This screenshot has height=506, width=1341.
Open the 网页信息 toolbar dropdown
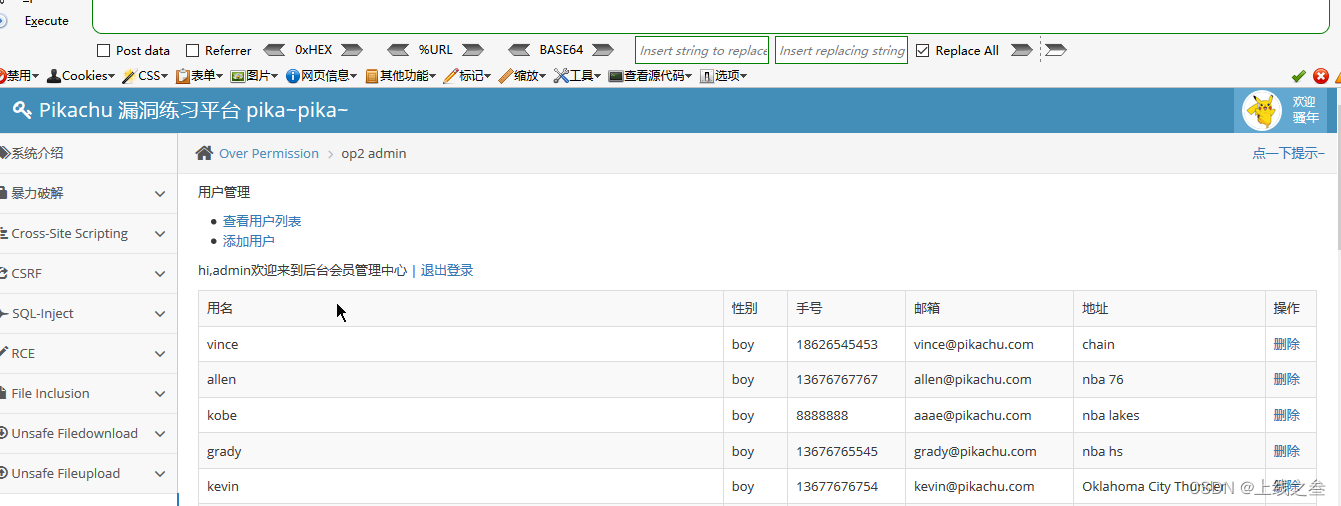coord(322,75)
